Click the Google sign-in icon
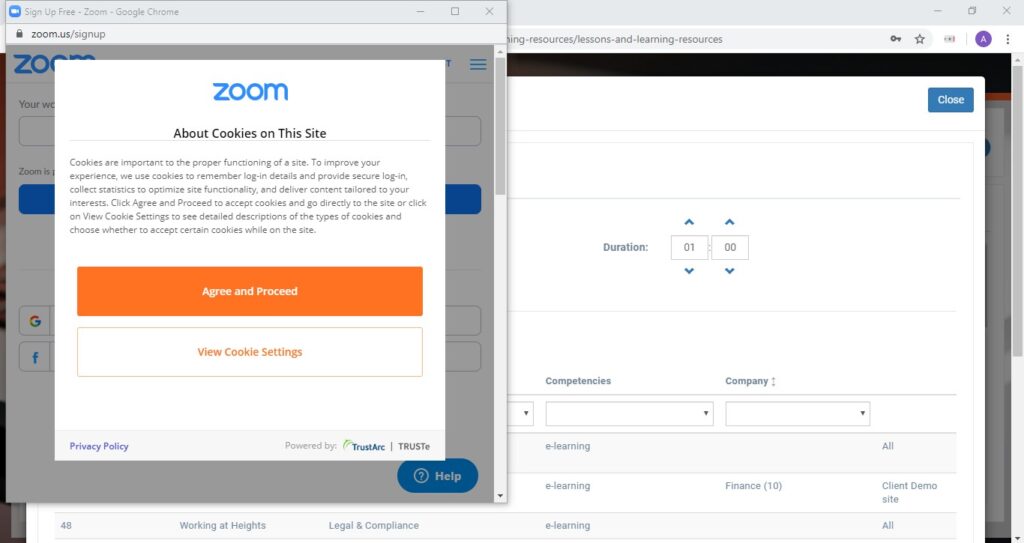 click(35, 321)
